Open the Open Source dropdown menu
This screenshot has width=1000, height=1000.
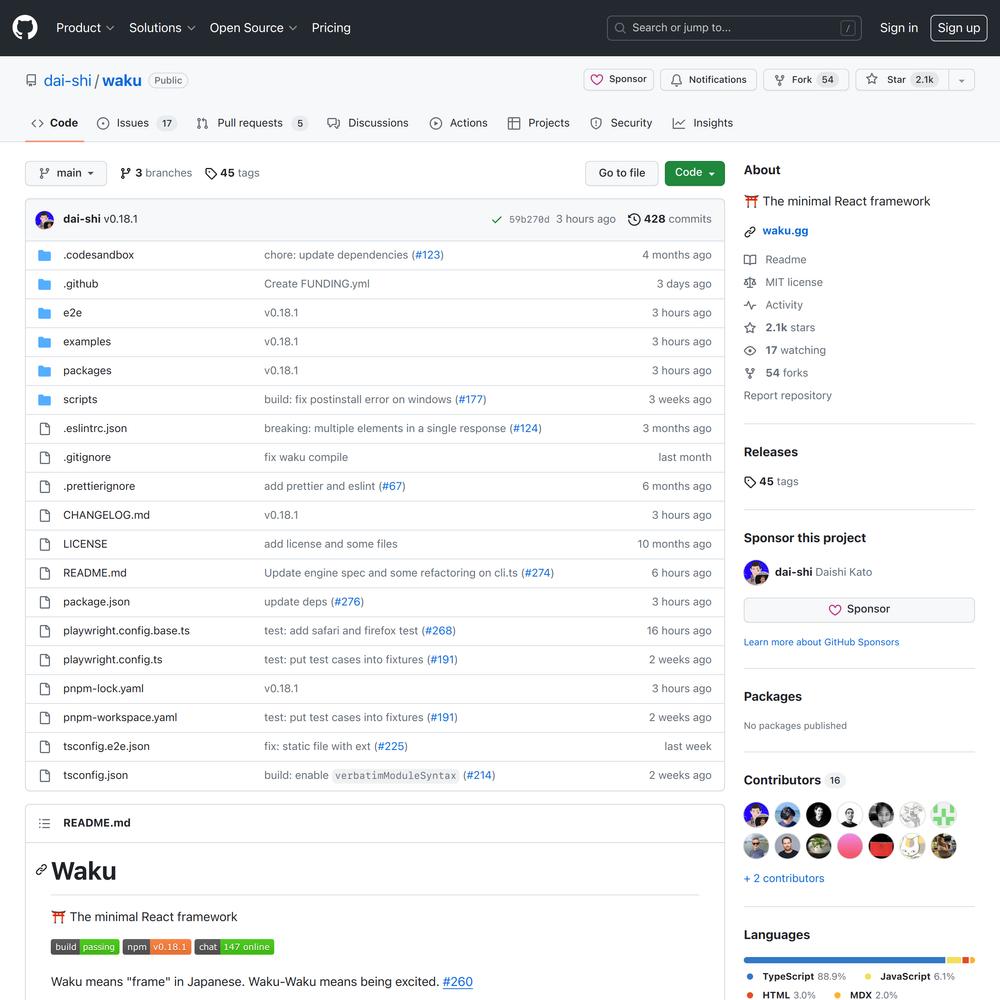253,28
